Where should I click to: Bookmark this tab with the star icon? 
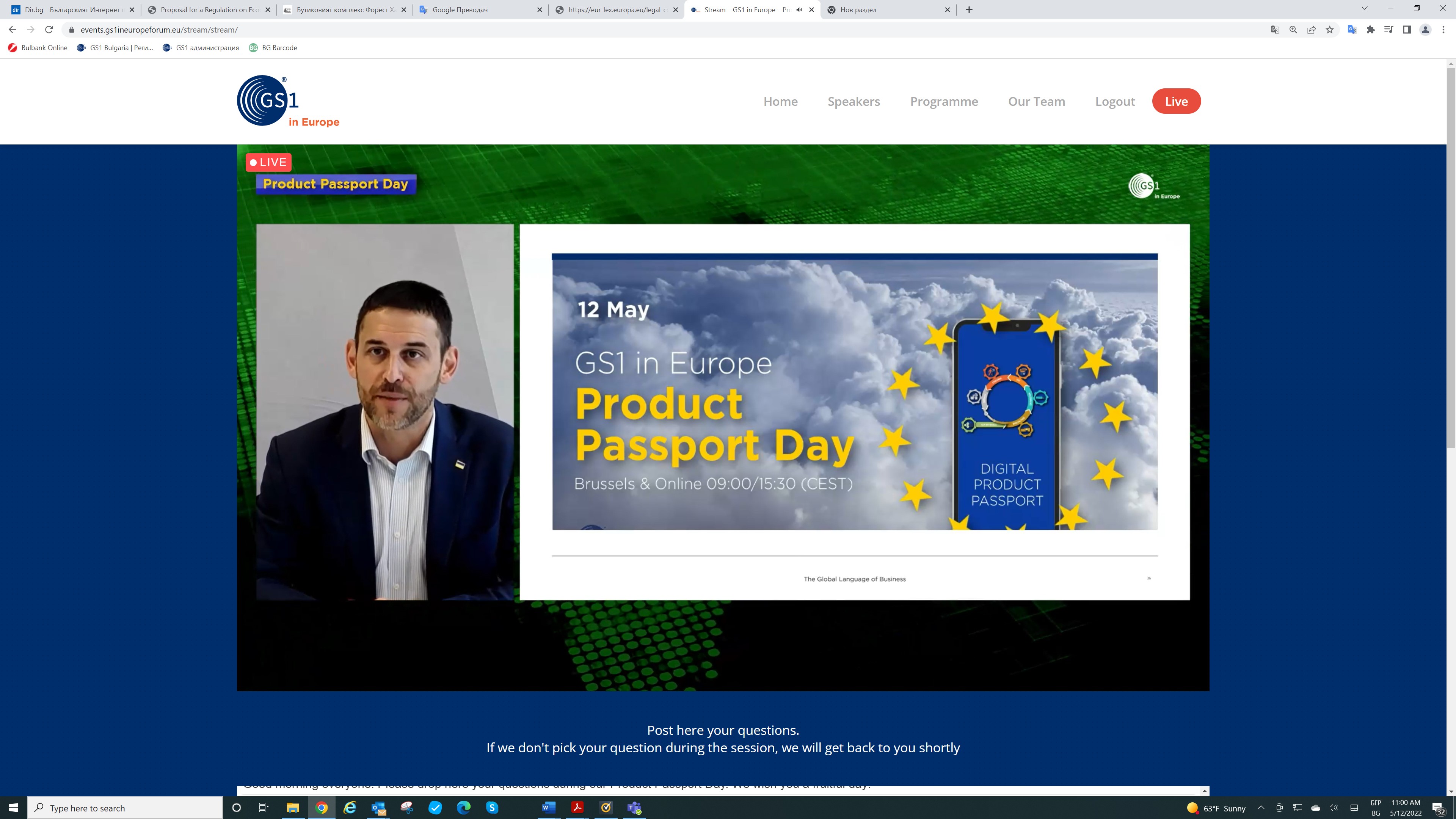(1329, 30)
